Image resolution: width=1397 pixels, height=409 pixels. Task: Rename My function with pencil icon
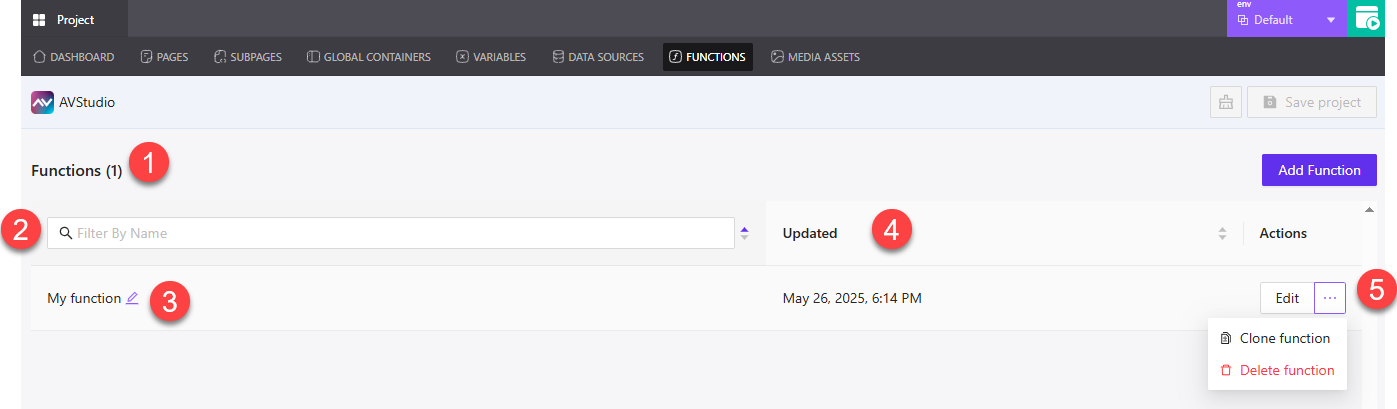tap(132, 298)
